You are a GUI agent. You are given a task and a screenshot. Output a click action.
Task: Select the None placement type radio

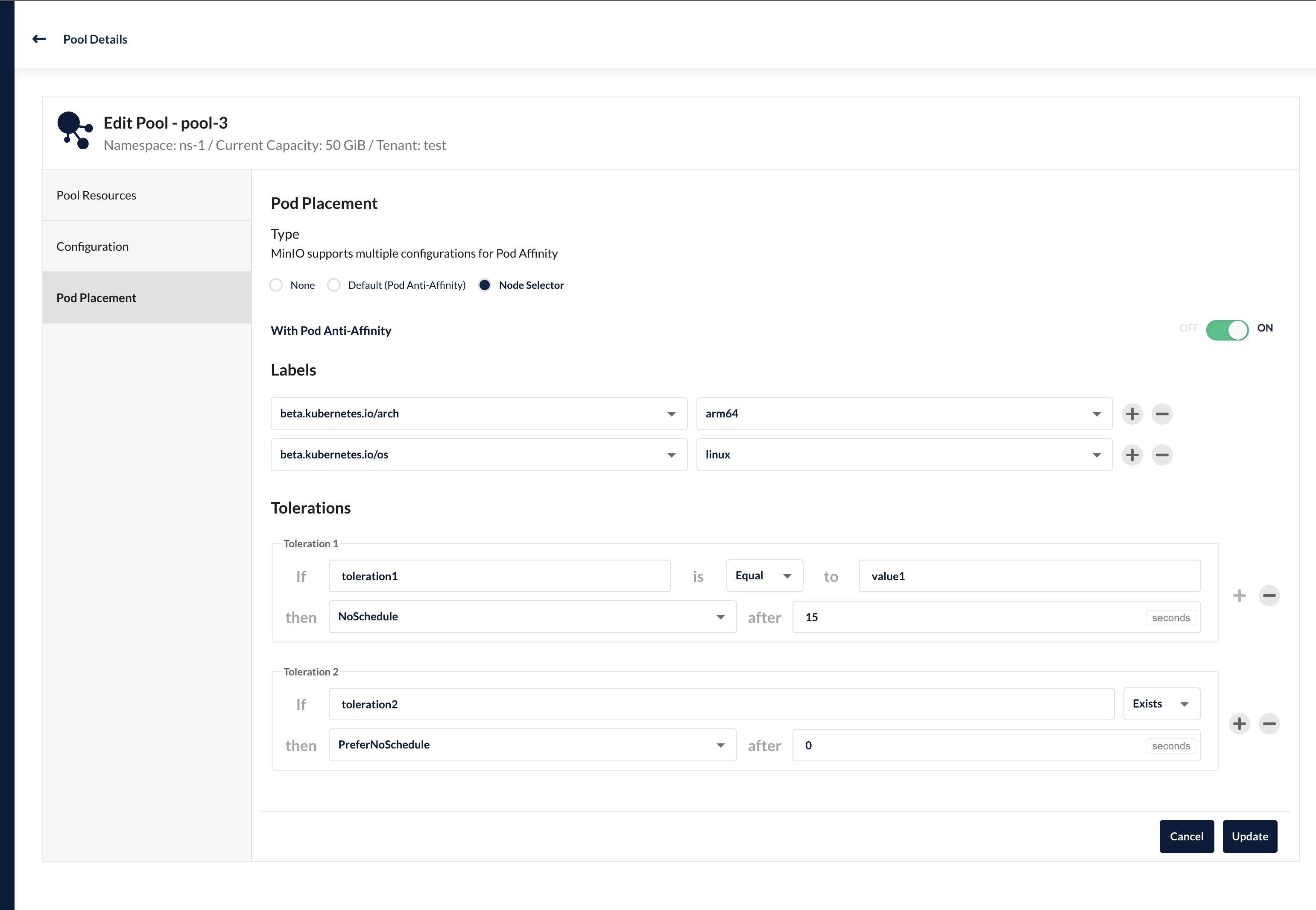tap(276, 285)
